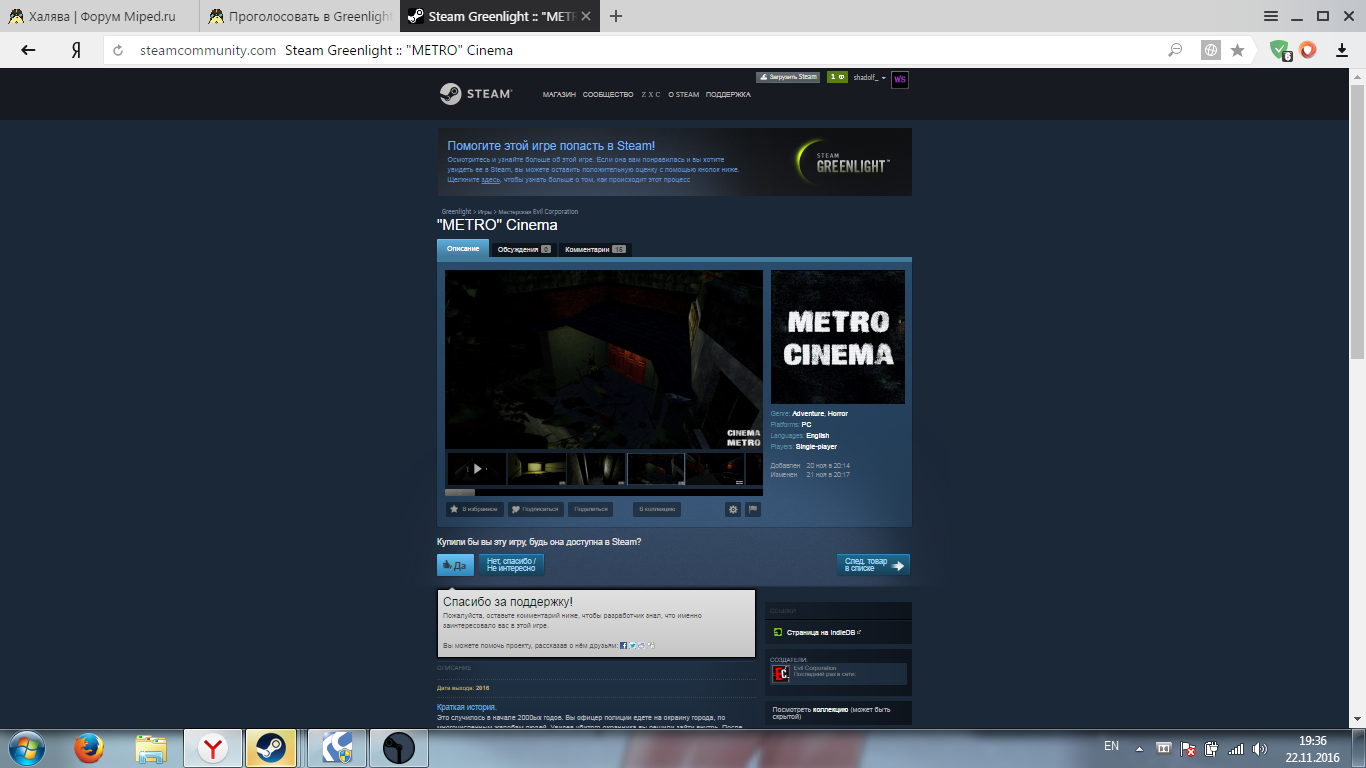Go to next item 'След. товар в списке'

[873, 565]
